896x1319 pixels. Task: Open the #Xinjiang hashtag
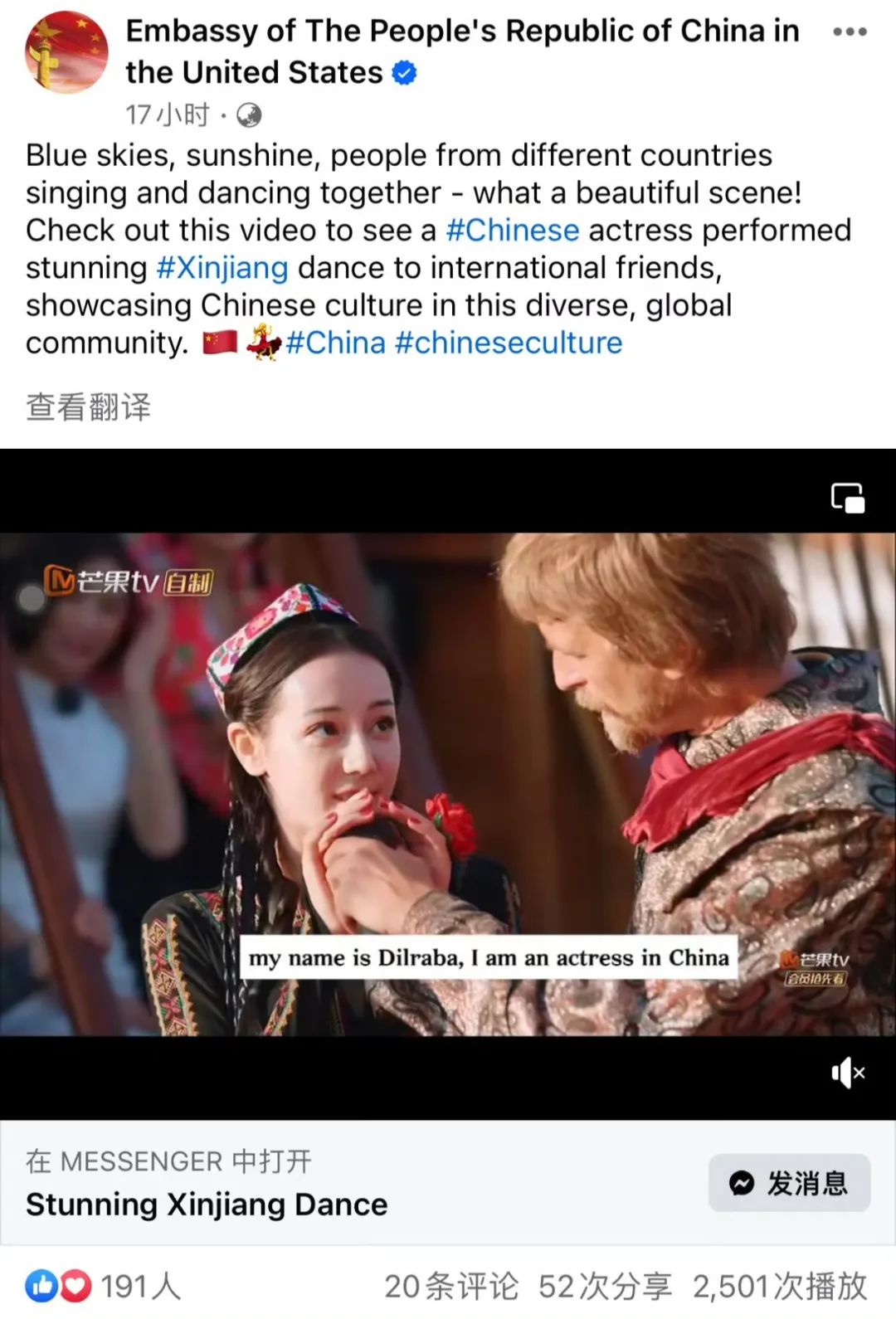click(222, 267)
